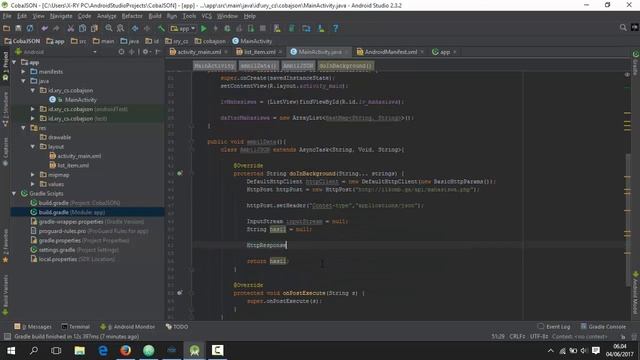Switch to the activity_main.xml tab

pos(198,52)
